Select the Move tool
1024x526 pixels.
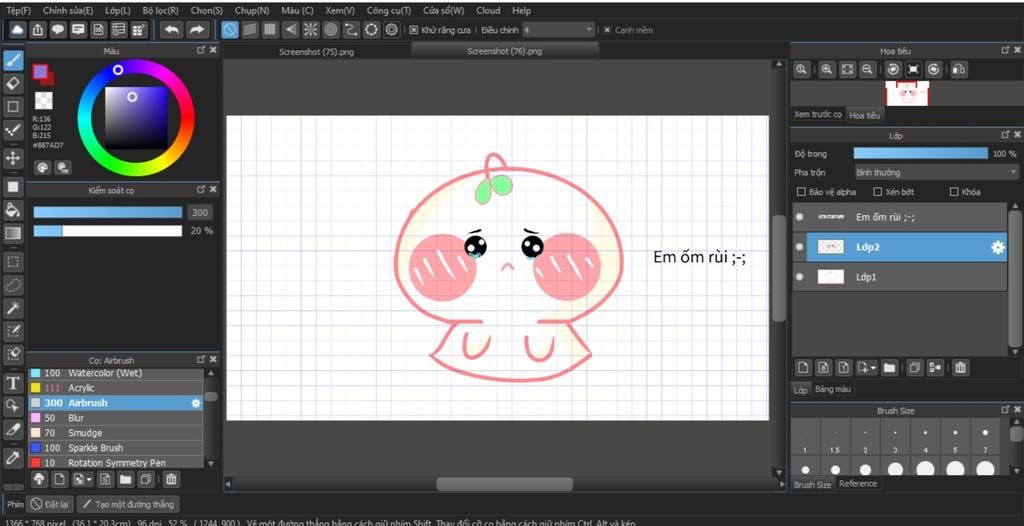[13, 158]
